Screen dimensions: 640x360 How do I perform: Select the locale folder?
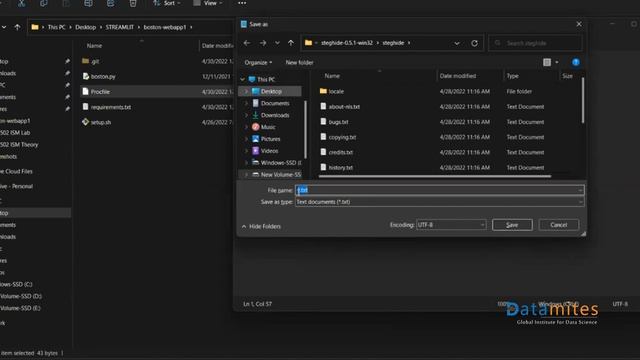pyautogui.click(x=336, y=91)
